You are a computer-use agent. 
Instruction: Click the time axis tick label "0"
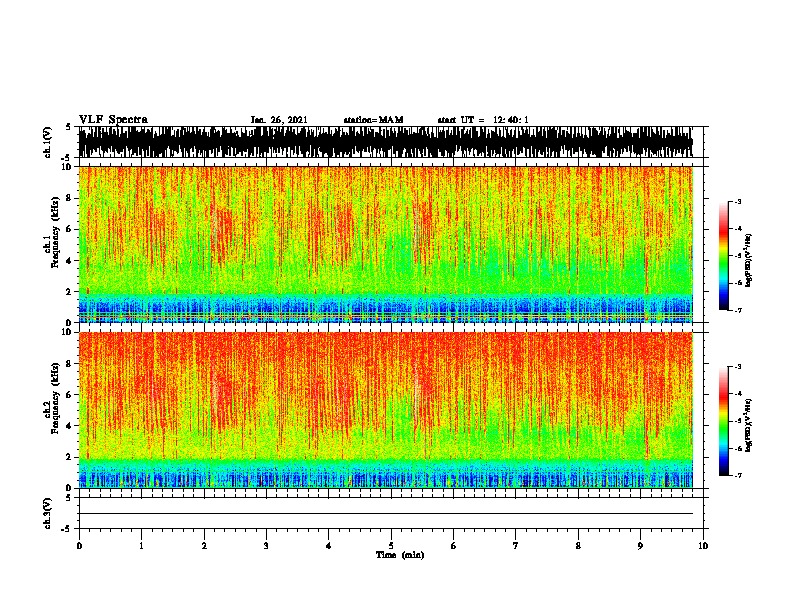click(x=79, y=546)
